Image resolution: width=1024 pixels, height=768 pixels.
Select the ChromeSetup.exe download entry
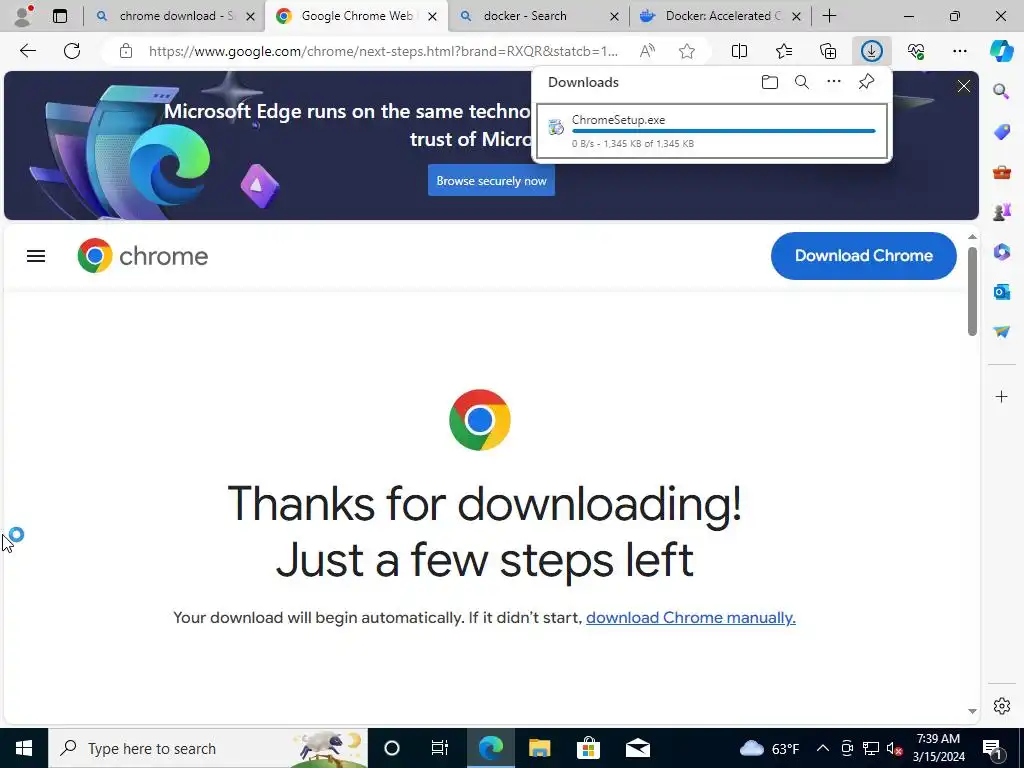(712, 131)
